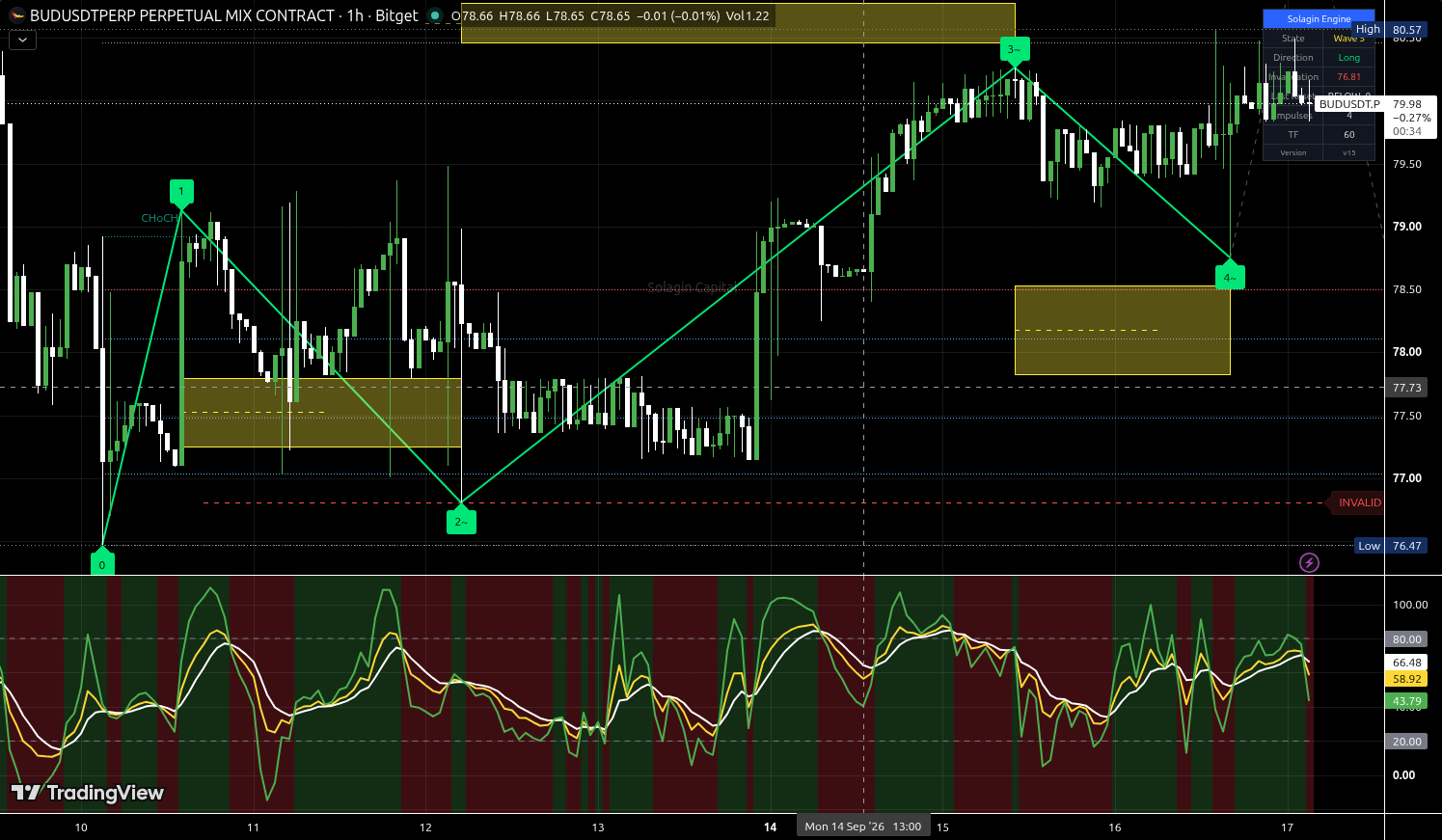This screenshot has height=840, width=1442.
Task: Click the 80.00 overbought level label
Action: 1407,639
